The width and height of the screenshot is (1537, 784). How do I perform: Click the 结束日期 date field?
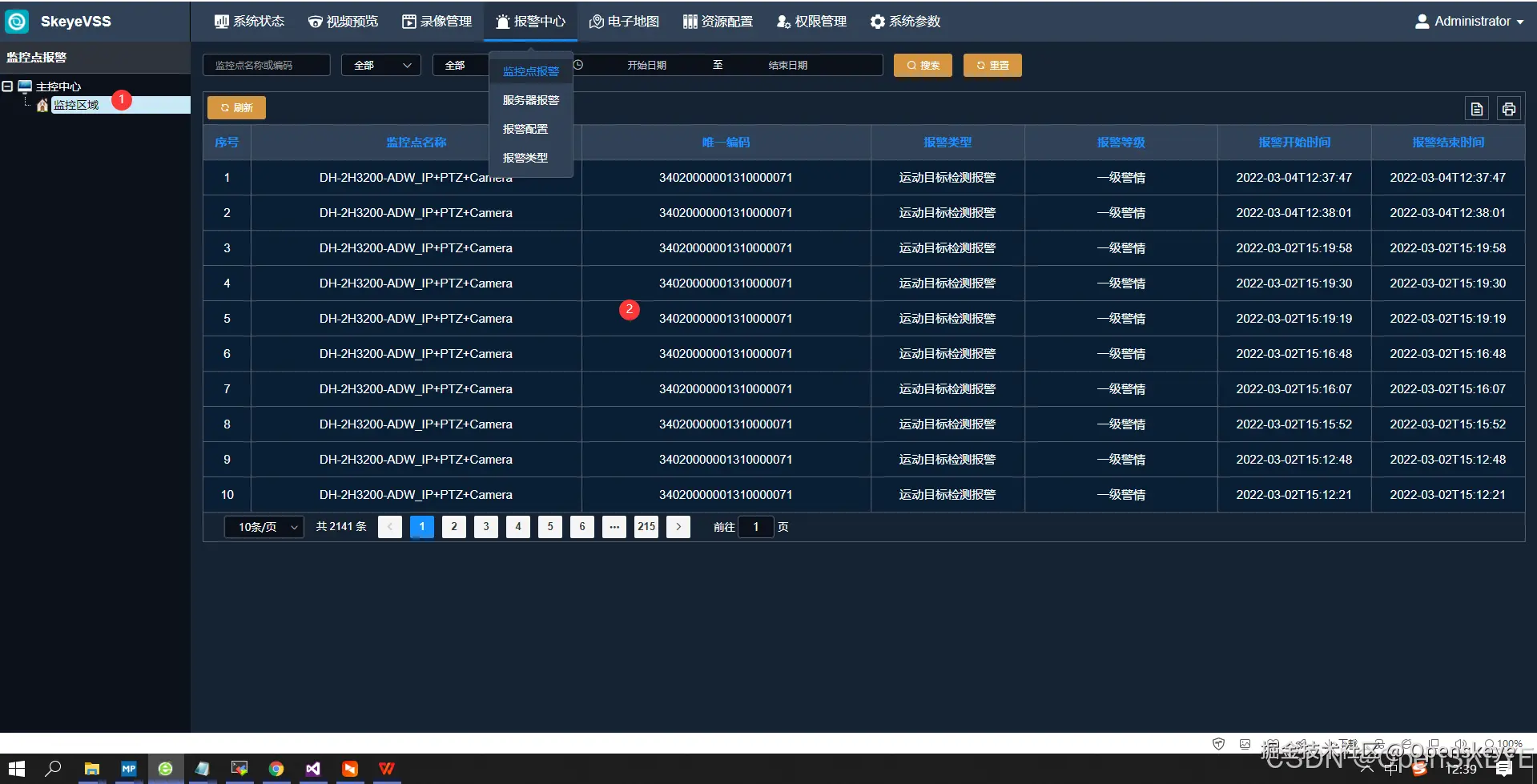point(788,65)
